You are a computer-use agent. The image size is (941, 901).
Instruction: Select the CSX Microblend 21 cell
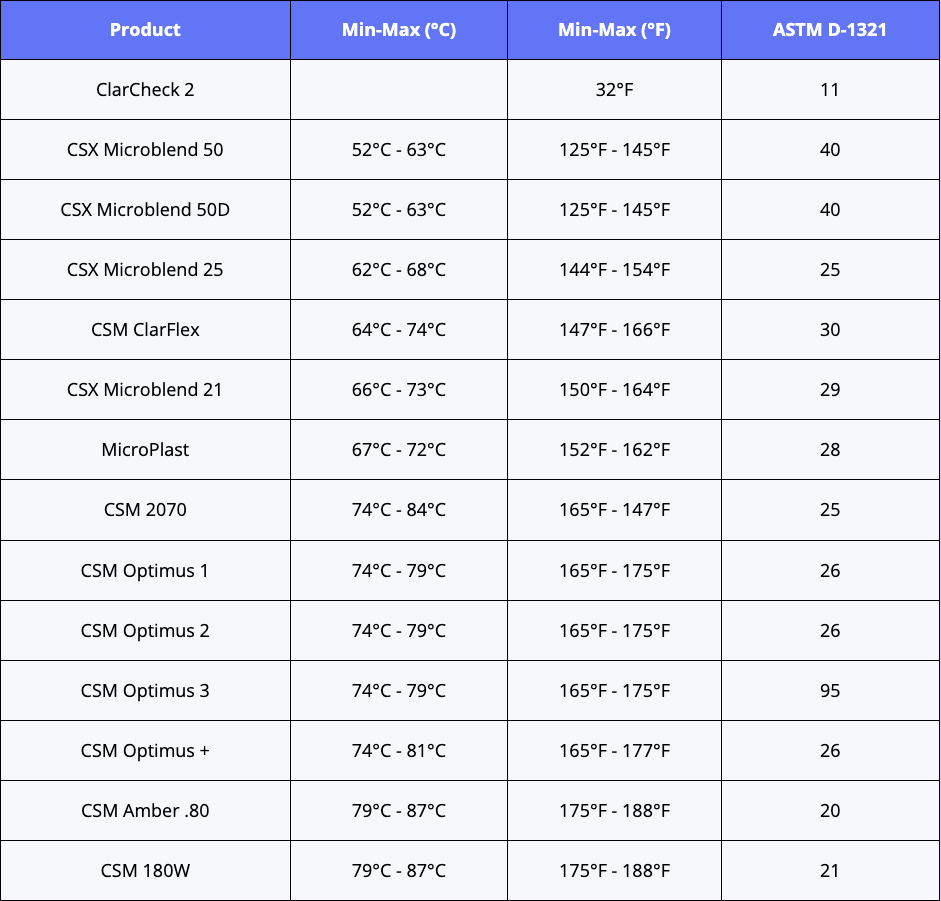click(x=145, y=390)
